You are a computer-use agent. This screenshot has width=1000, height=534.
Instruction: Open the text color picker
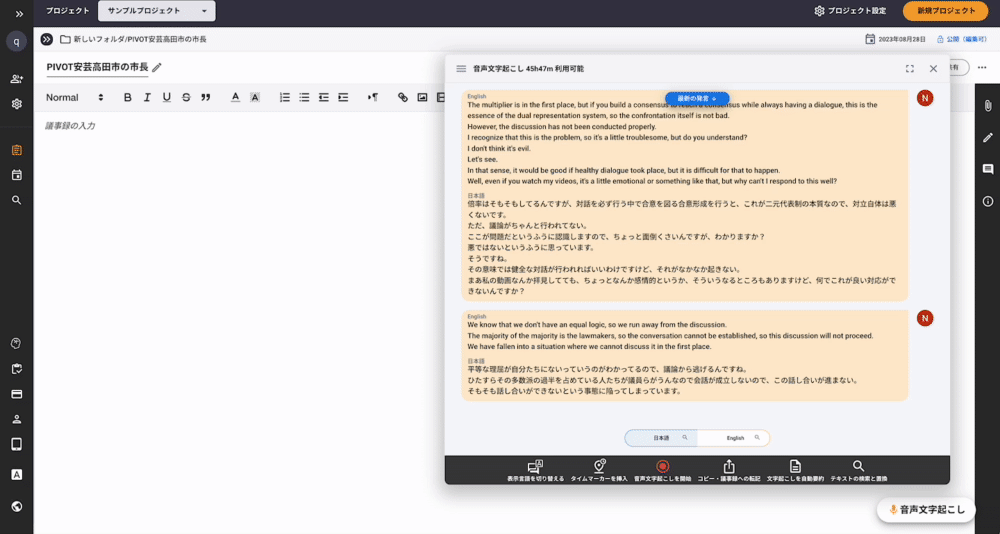point(235,97)
